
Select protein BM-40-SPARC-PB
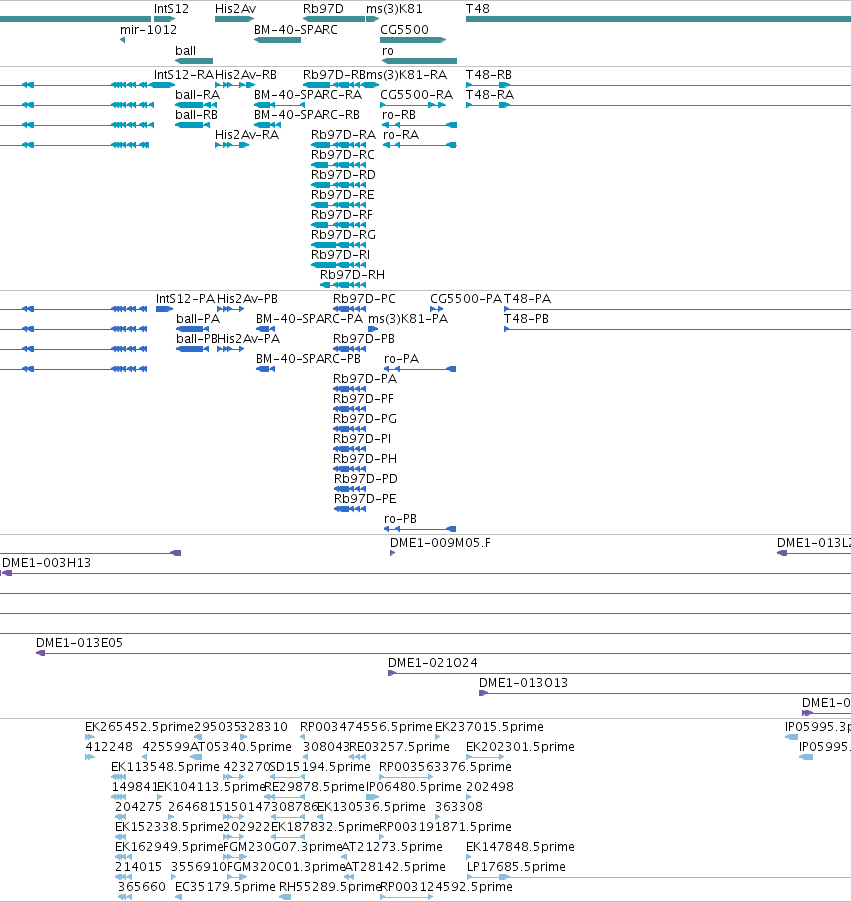pyautogui.click(x=308, y=358)
